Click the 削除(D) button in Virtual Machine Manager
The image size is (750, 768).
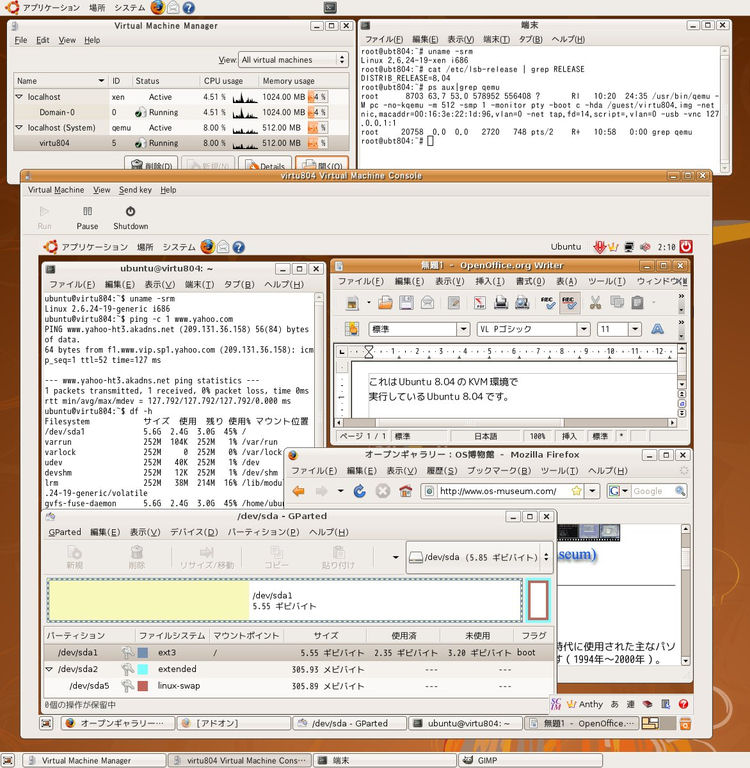click(x=151, y=166)
